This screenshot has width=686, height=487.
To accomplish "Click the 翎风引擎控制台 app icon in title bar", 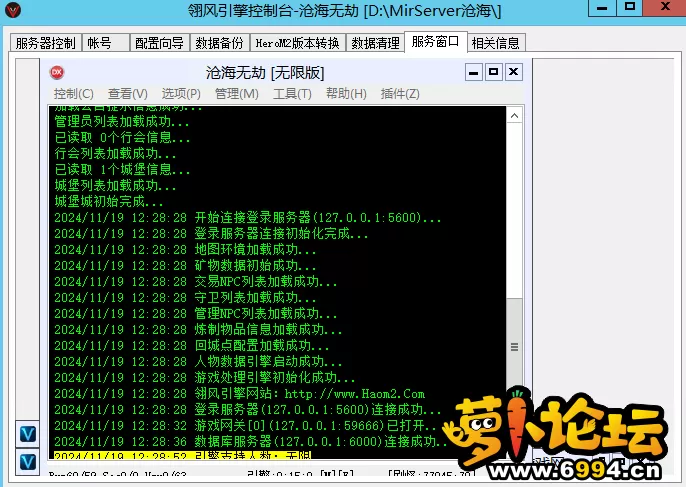I will pyautogui.click(x=13, y=10).
